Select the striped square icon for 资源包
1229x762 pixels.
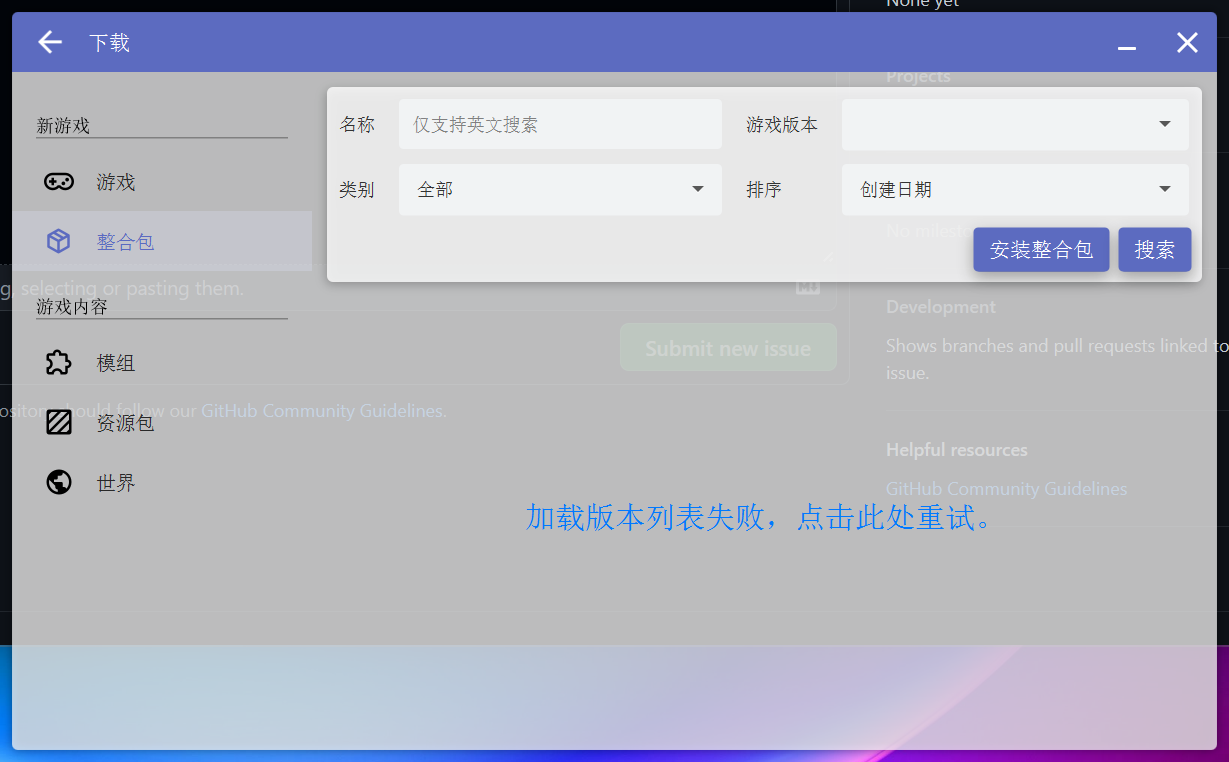pyautogui.click(x=59, y=422)
